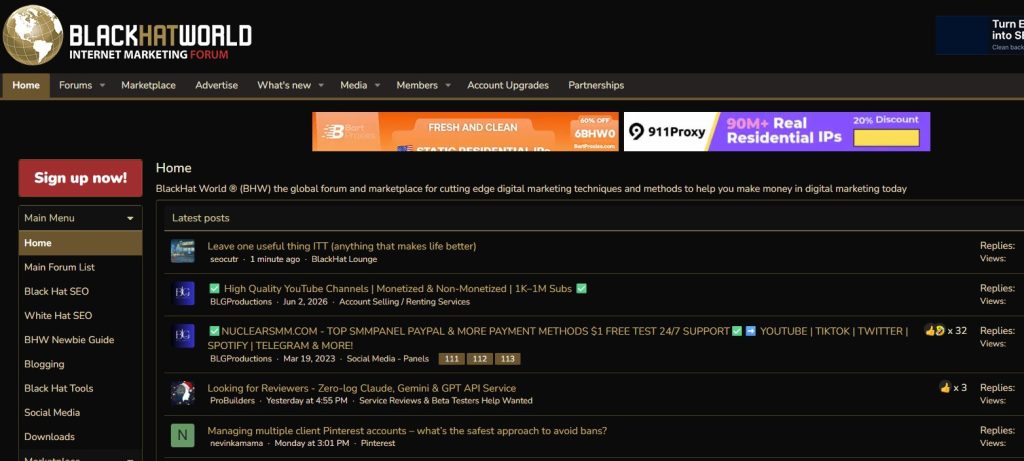Screen dimensions: 1024x461
Task: Open the Members nav item
Action: 417,86
